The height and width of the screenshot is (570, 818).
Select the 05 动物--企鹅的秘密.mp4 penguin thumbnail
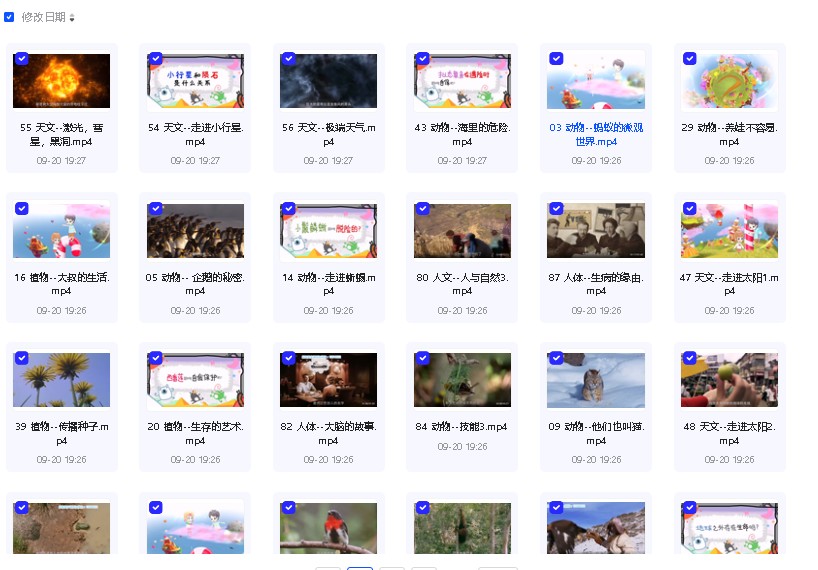(x=195, y=231)
